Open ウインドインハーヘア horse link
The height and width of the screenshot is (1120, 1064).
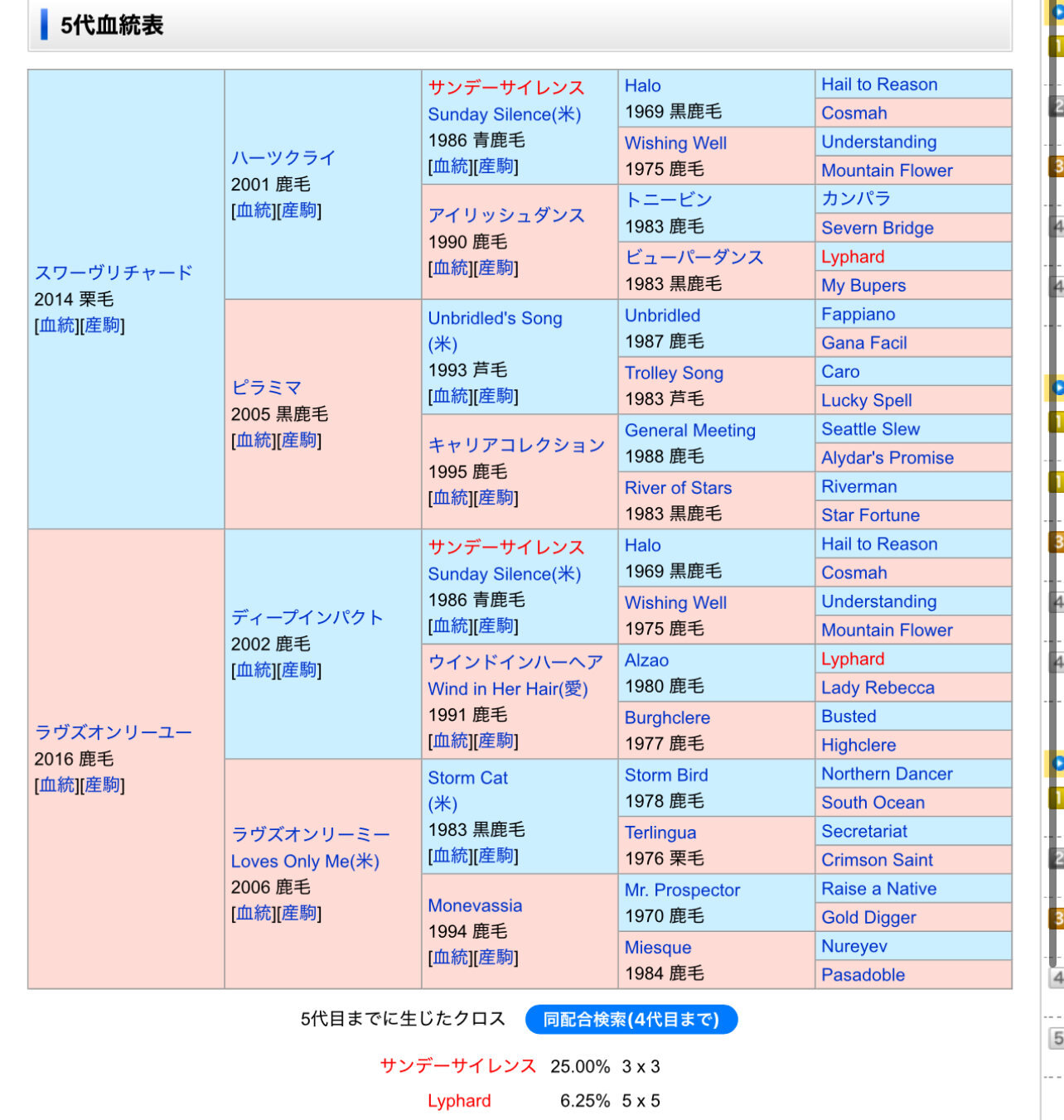515,662
